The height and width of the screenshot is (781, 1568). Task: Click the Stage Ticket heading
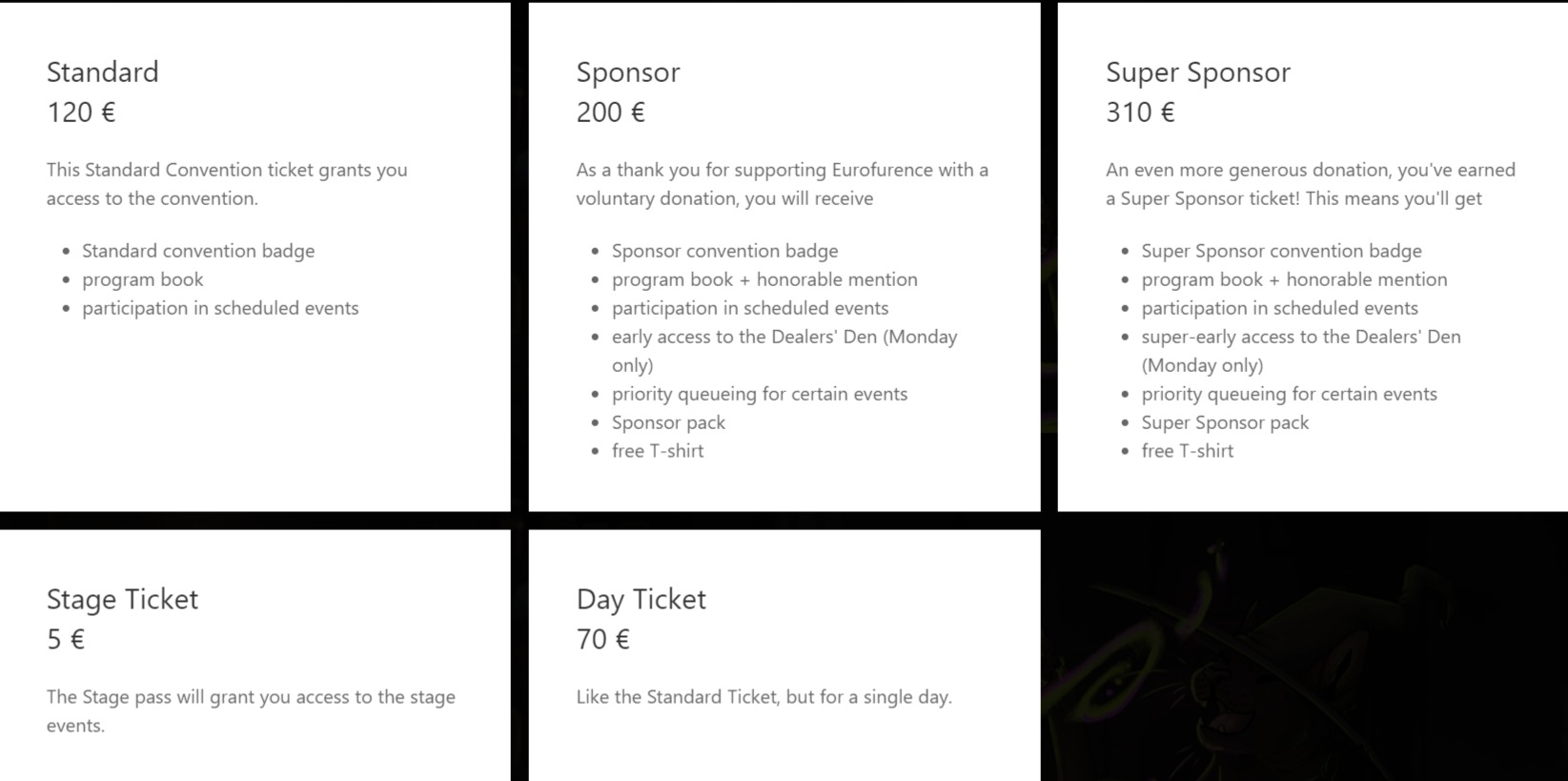[x=122, y=600]
